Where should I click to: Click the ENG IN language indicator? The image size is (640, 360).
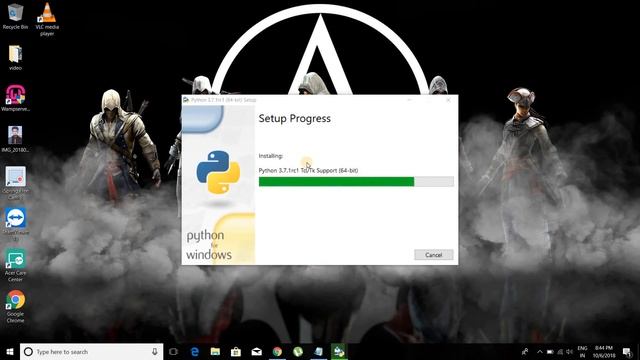click(x=582, y=351)
